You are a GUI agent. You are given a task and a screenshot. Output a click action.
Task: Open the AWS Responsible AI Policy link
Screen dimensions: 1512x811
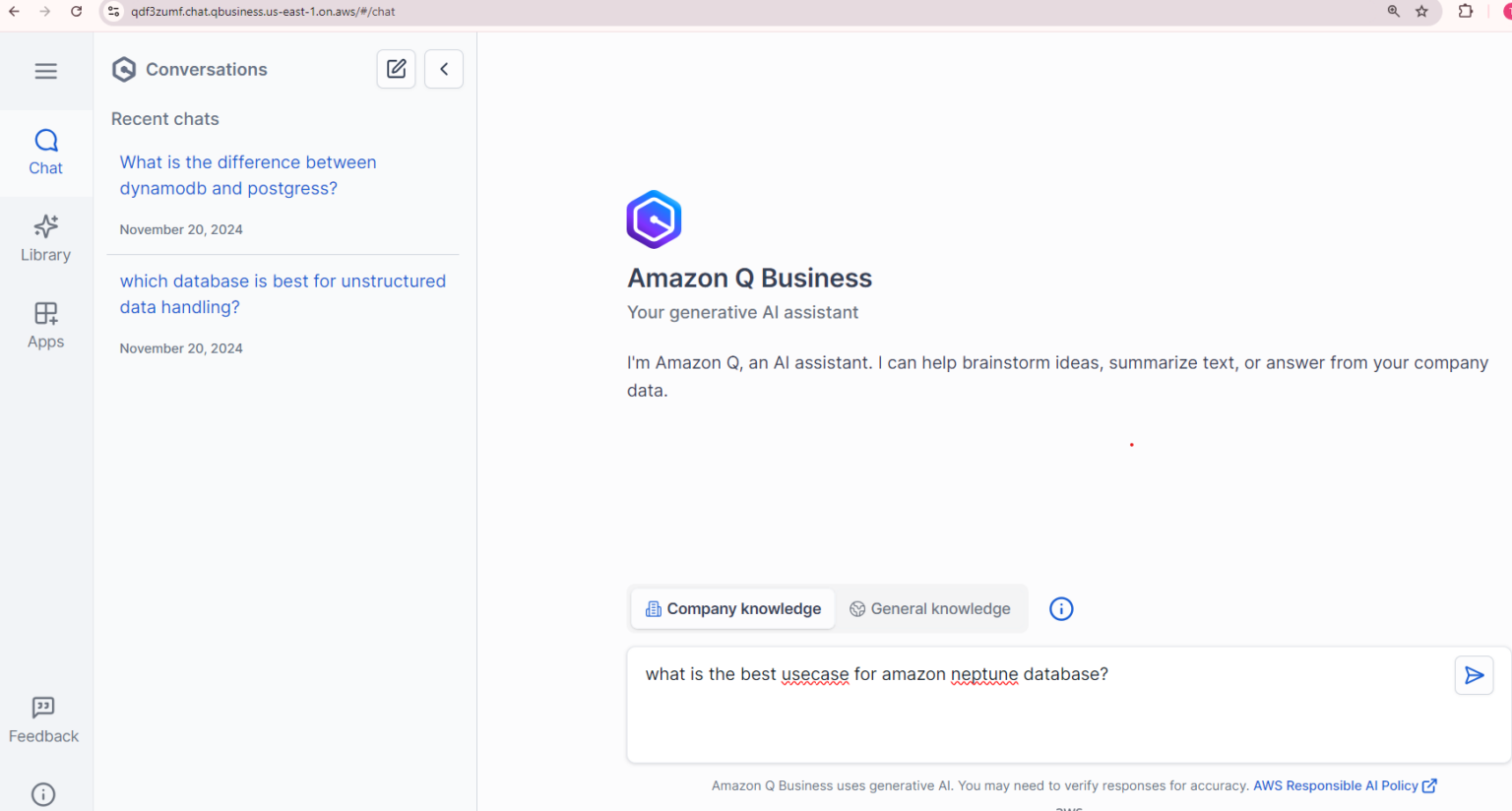point(1339,785)
